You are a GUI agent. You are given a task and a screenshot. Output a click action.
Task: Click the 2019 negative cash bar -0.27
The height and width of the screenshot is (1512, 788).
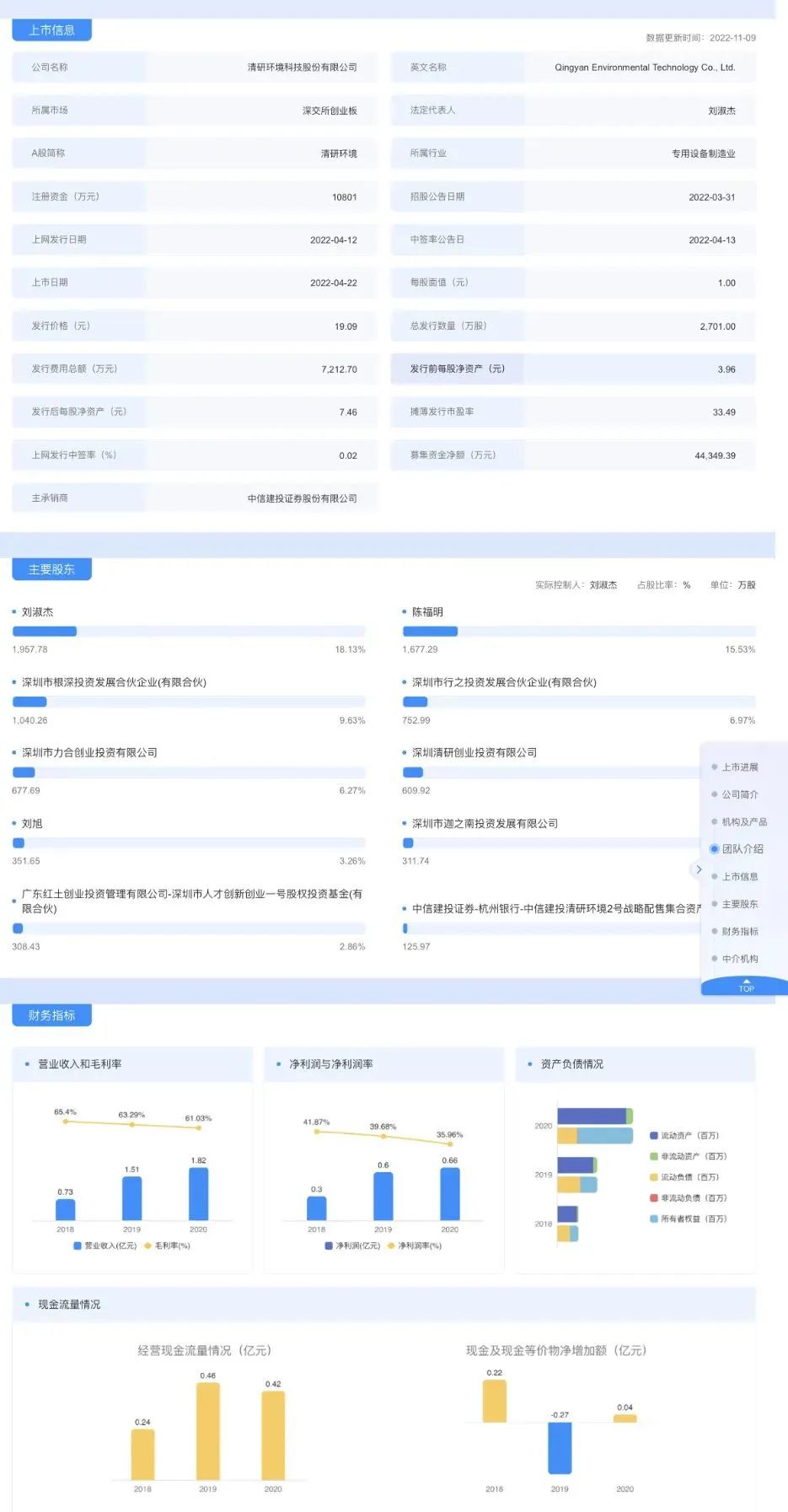click(x=560, y=1447)
